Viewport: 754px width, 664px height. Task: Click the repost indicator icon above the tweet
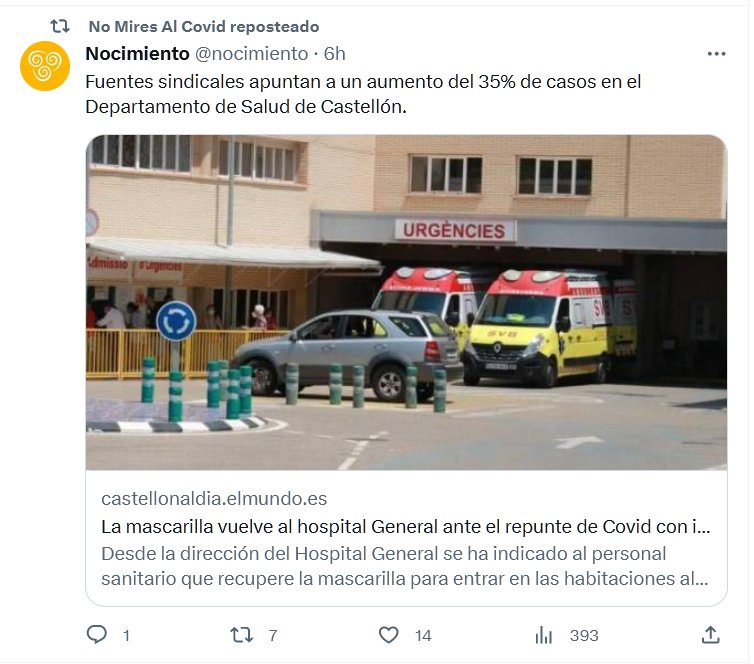coord(61,26)
